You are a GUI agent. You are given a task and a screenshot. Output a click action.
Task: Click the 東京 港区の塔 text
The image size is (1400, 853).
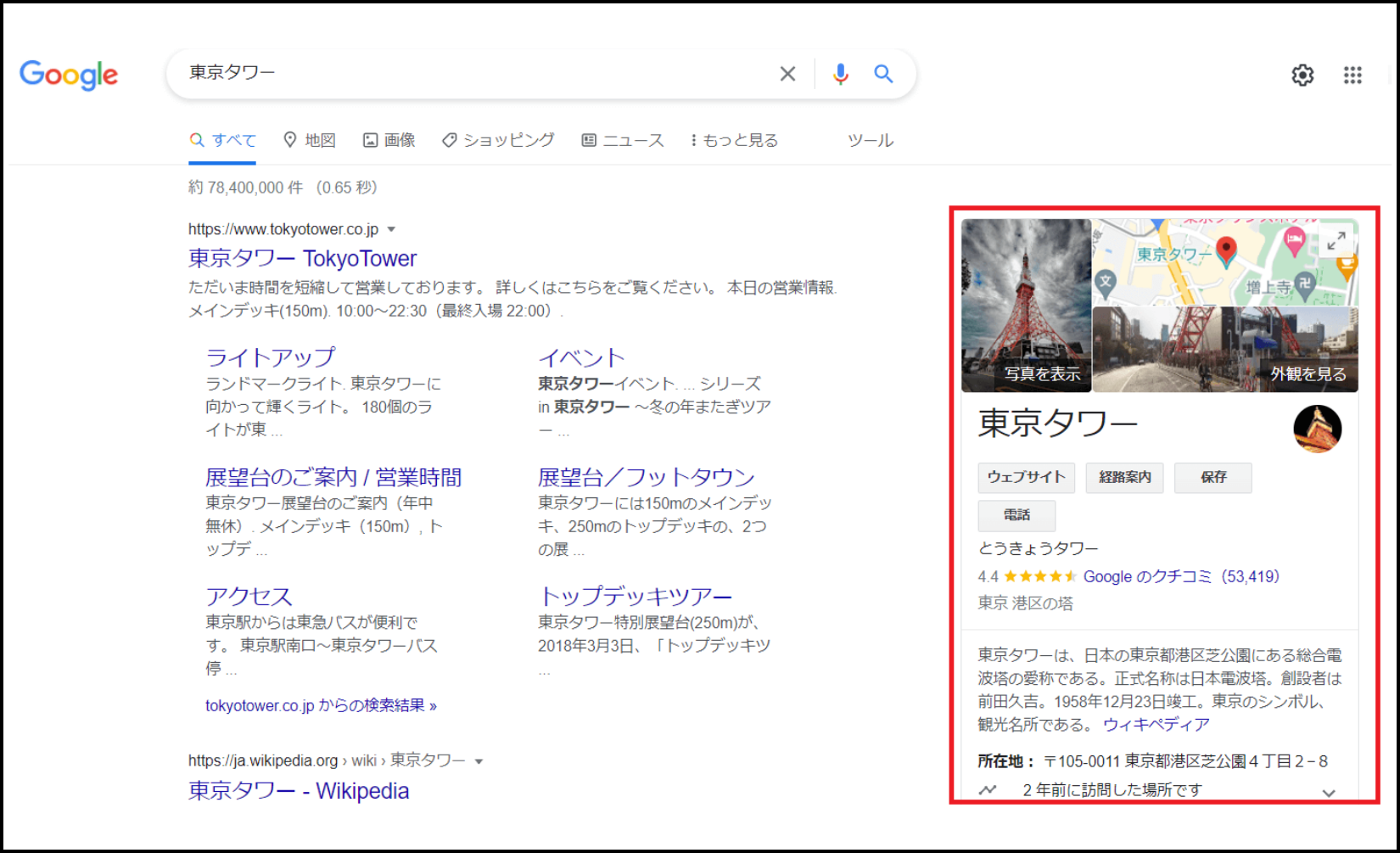[1025, 603]
